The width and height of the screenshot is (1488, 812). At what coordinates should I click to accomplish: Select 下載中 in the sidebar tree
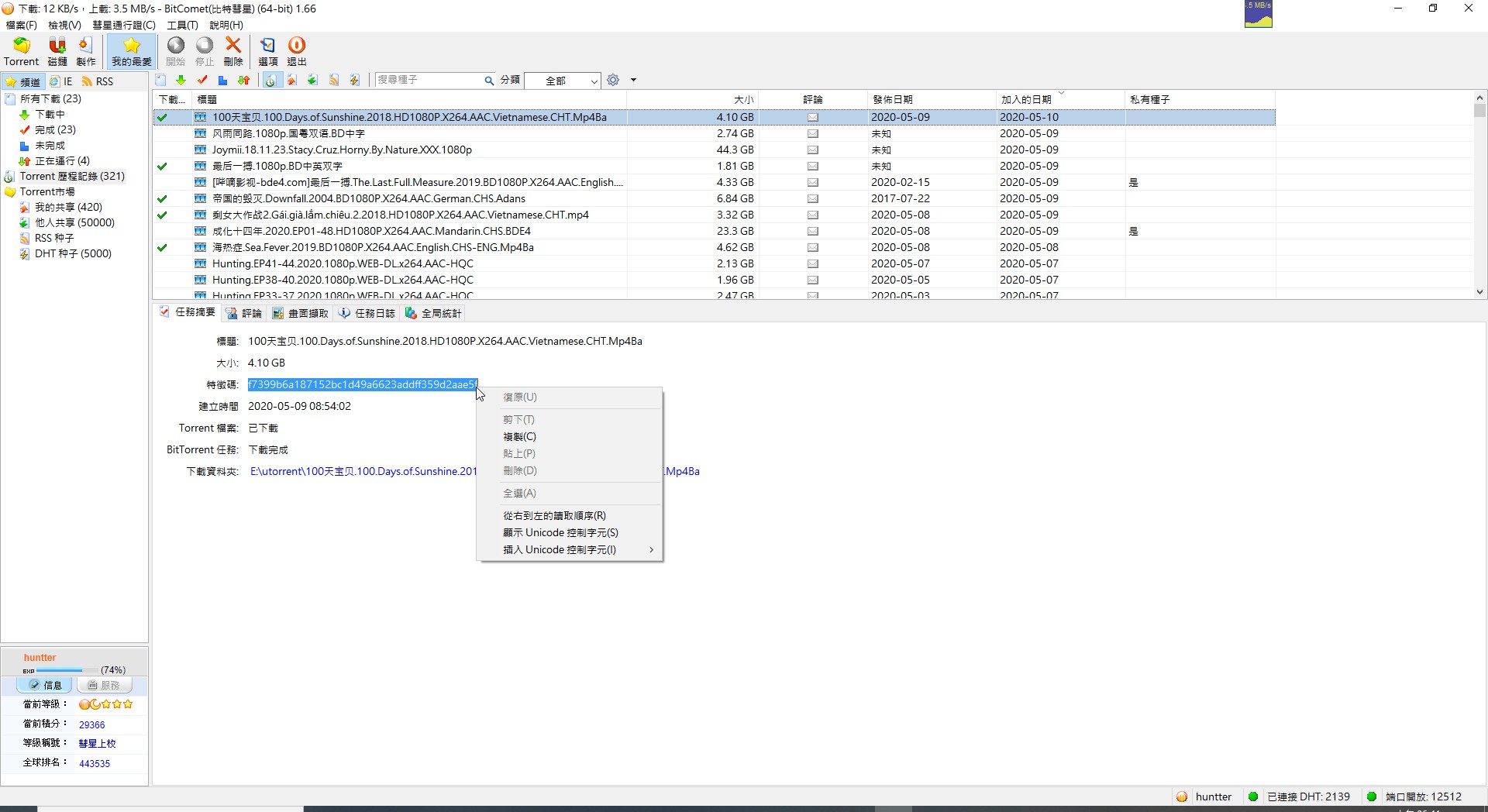click(x=50, y=114)
